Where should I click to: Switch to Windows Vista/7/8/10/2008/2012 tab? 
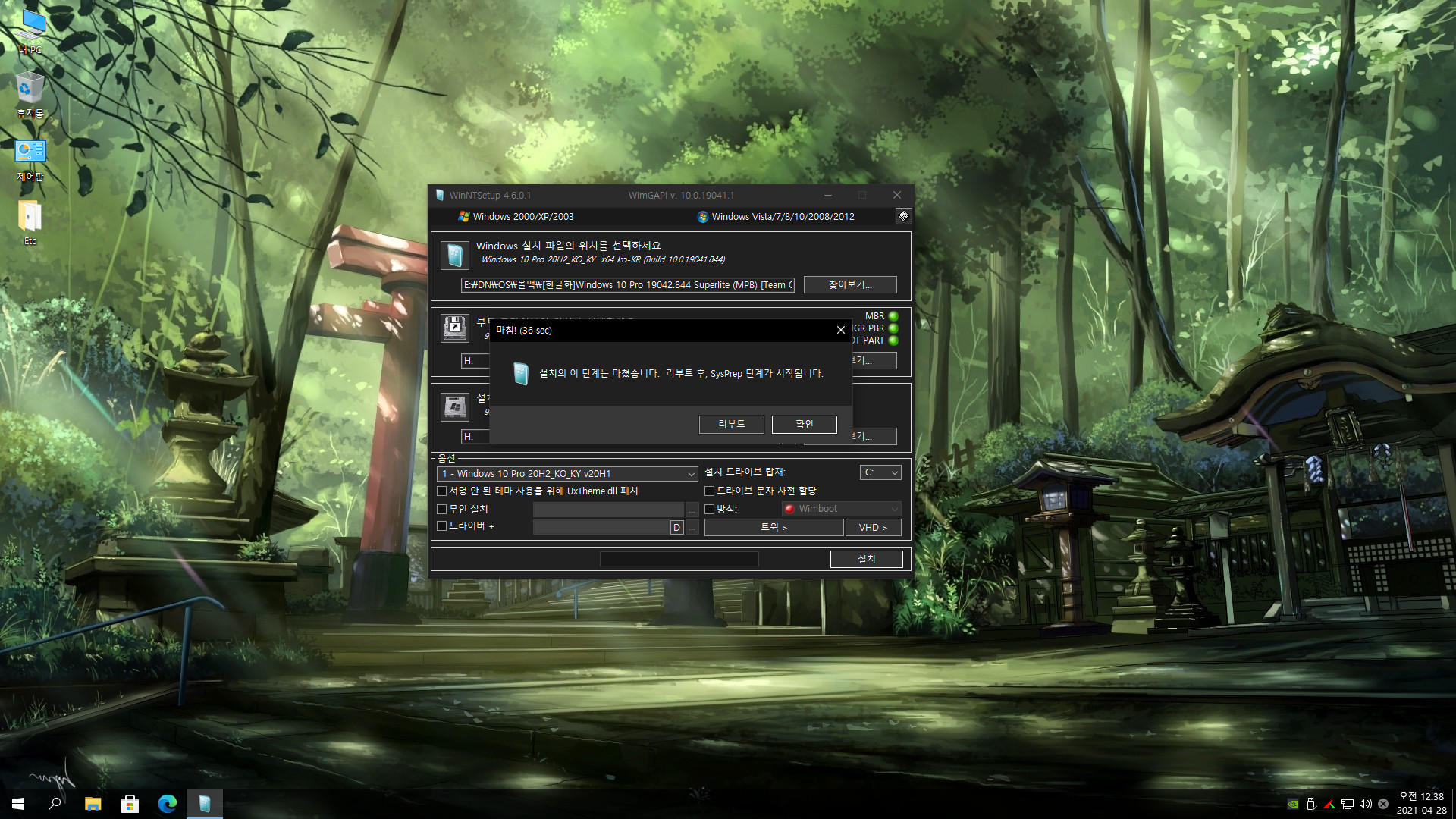(x=775, y=216)
